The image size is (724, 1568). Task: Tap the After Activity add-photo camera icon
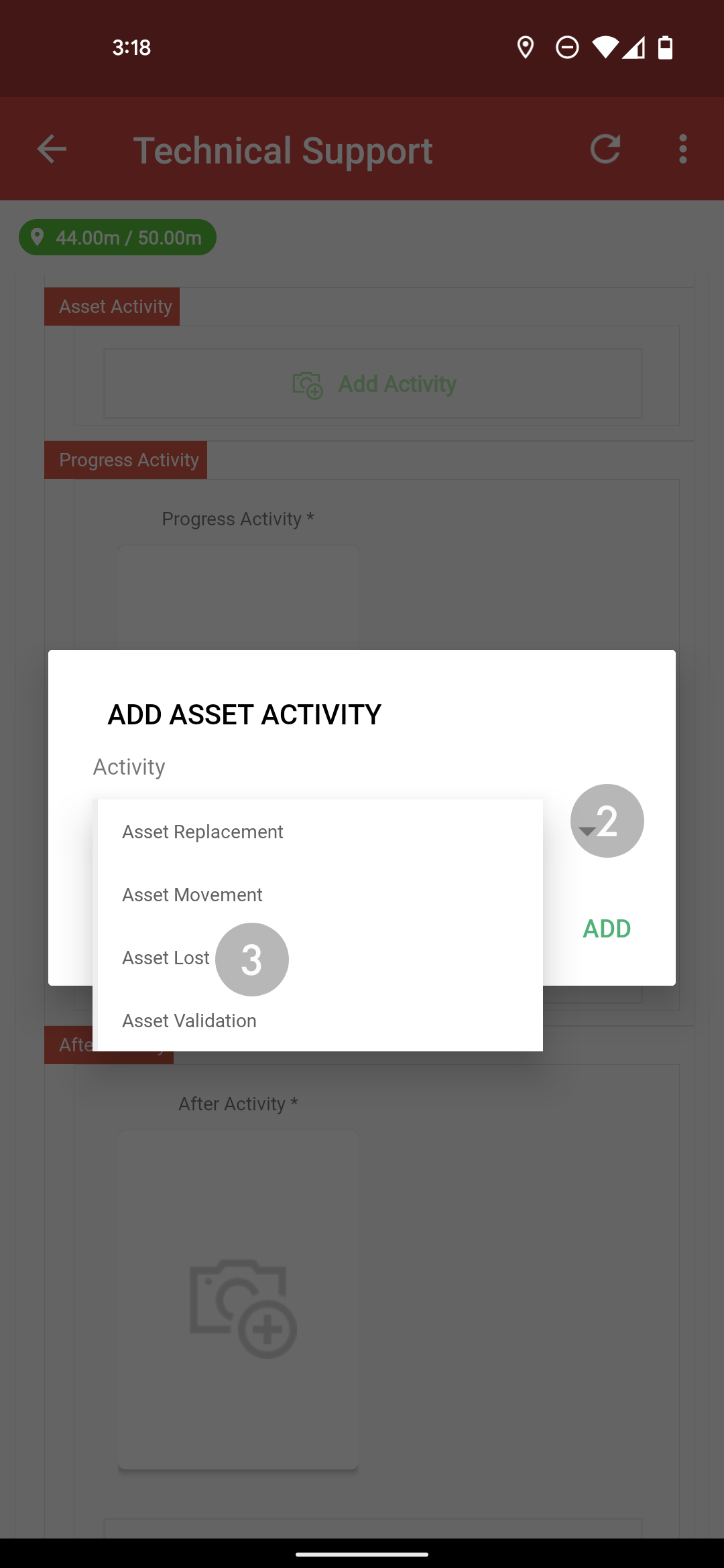pyautogui.click(x=243, y=1309)
